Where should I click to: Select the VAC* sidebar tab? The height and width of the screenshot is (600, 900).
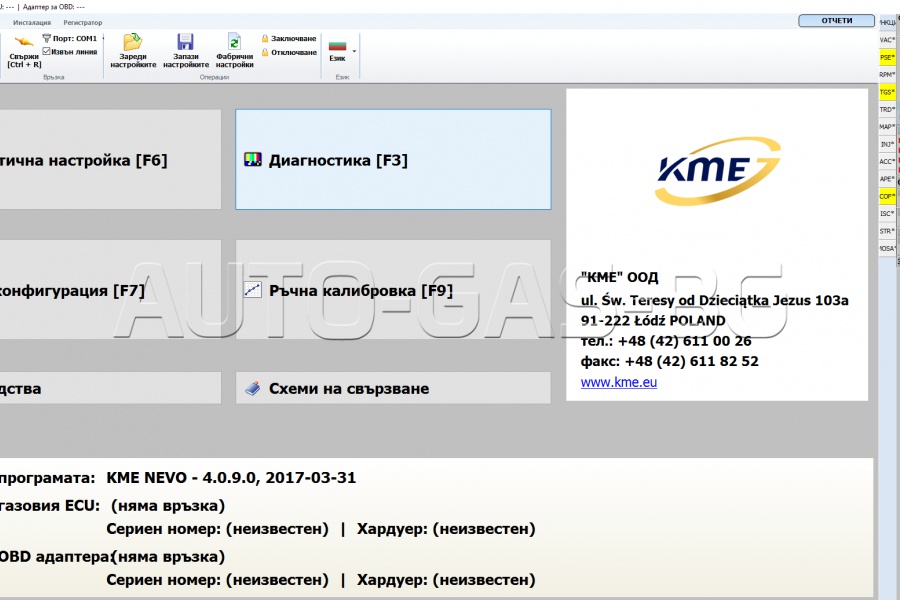coord(887,40)
